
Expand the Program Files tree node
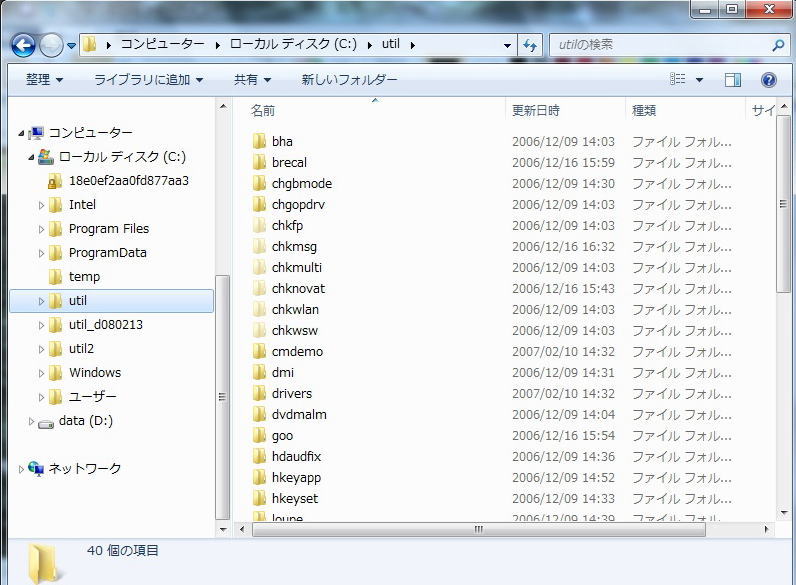point(41,229)
